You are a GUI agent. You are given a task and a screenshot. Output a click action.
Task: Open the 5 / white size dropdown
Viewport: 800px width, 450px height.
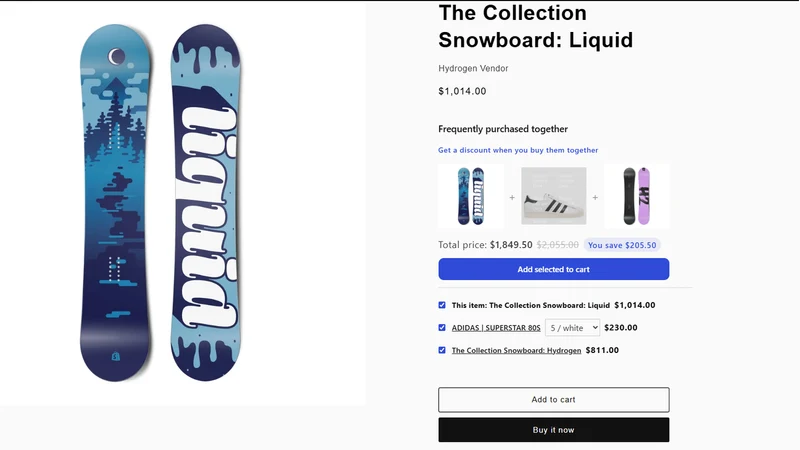pos(572,328)
